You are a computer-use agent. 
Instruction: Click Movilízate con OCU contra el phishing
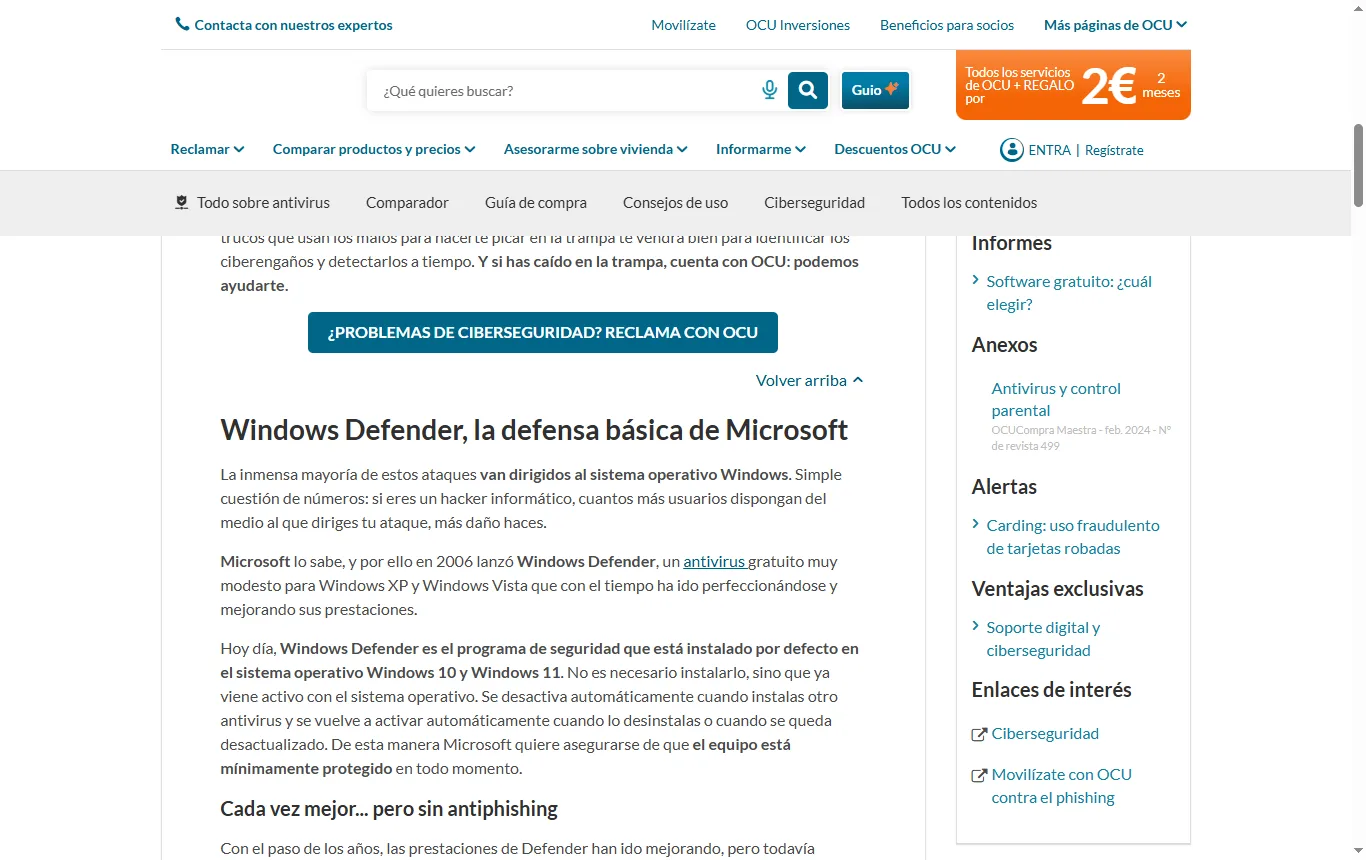pyautogui.click(x=1062, y=786)
